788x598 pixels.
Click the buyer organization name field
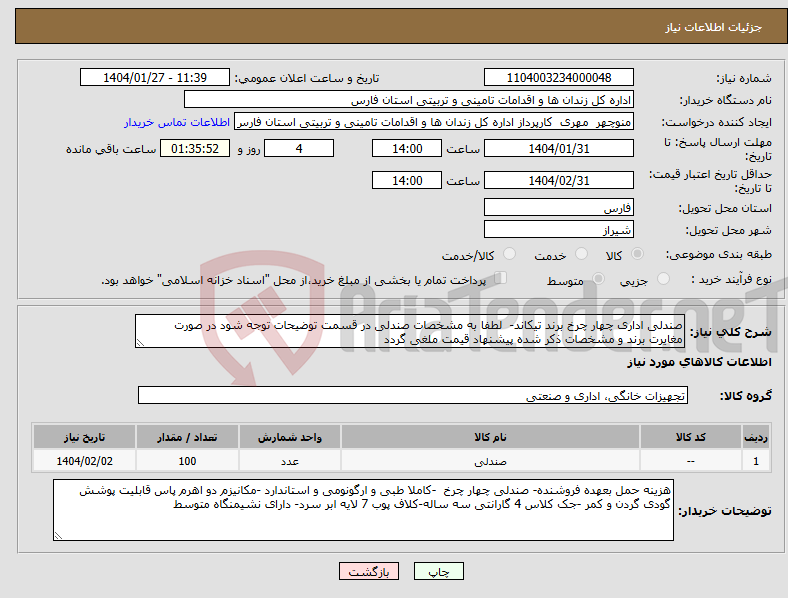pos(409,100)
